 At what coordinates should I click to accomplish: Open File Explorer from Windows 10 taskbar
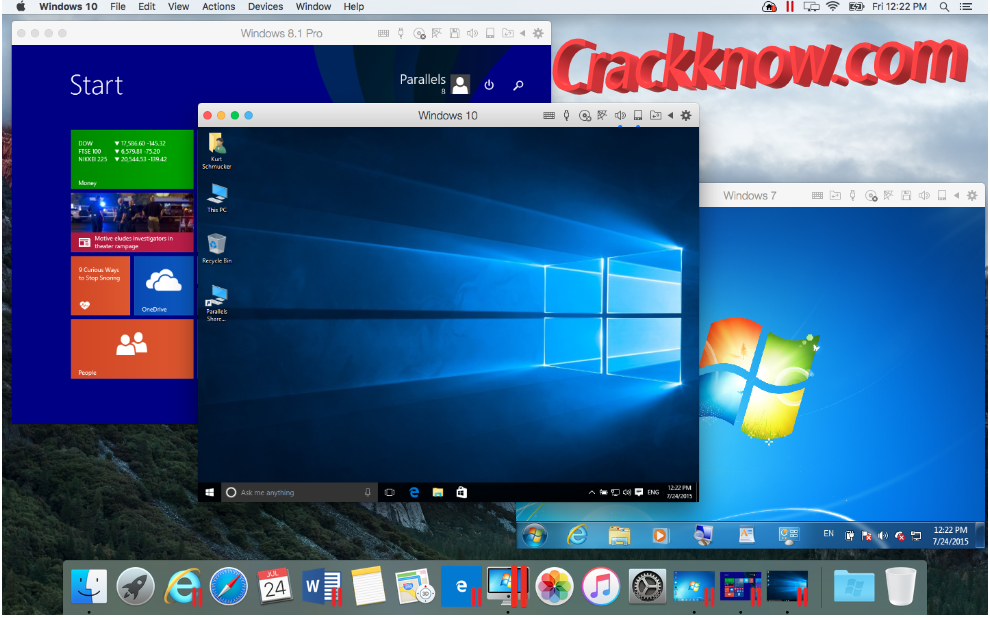coord(438,492)
